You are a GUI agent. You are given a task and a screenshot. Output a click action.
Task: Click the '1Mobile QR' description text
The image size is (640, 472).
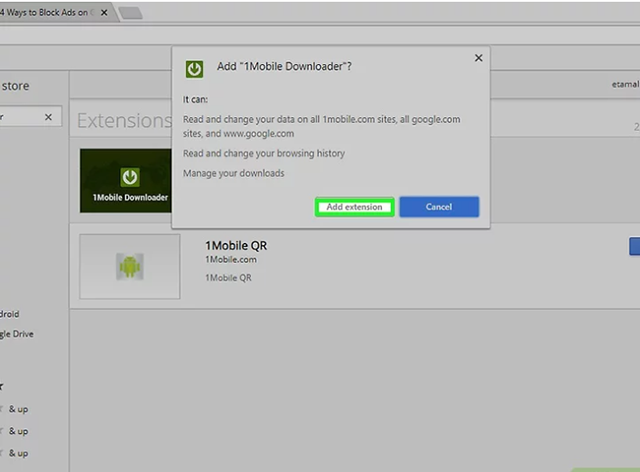pyautogui.click(x=228, y=278)
